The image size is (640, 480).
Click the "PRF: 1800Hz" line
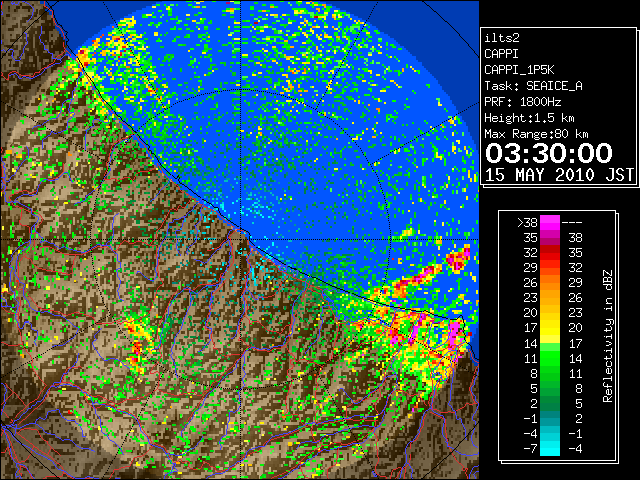[x=522, y=102]
